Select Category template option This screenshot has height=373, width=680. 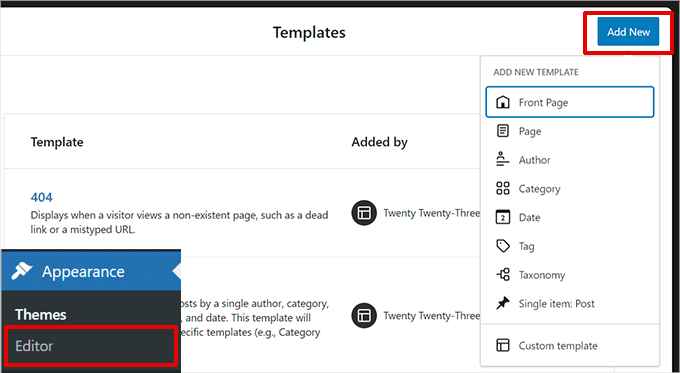[x=569, y=188]
